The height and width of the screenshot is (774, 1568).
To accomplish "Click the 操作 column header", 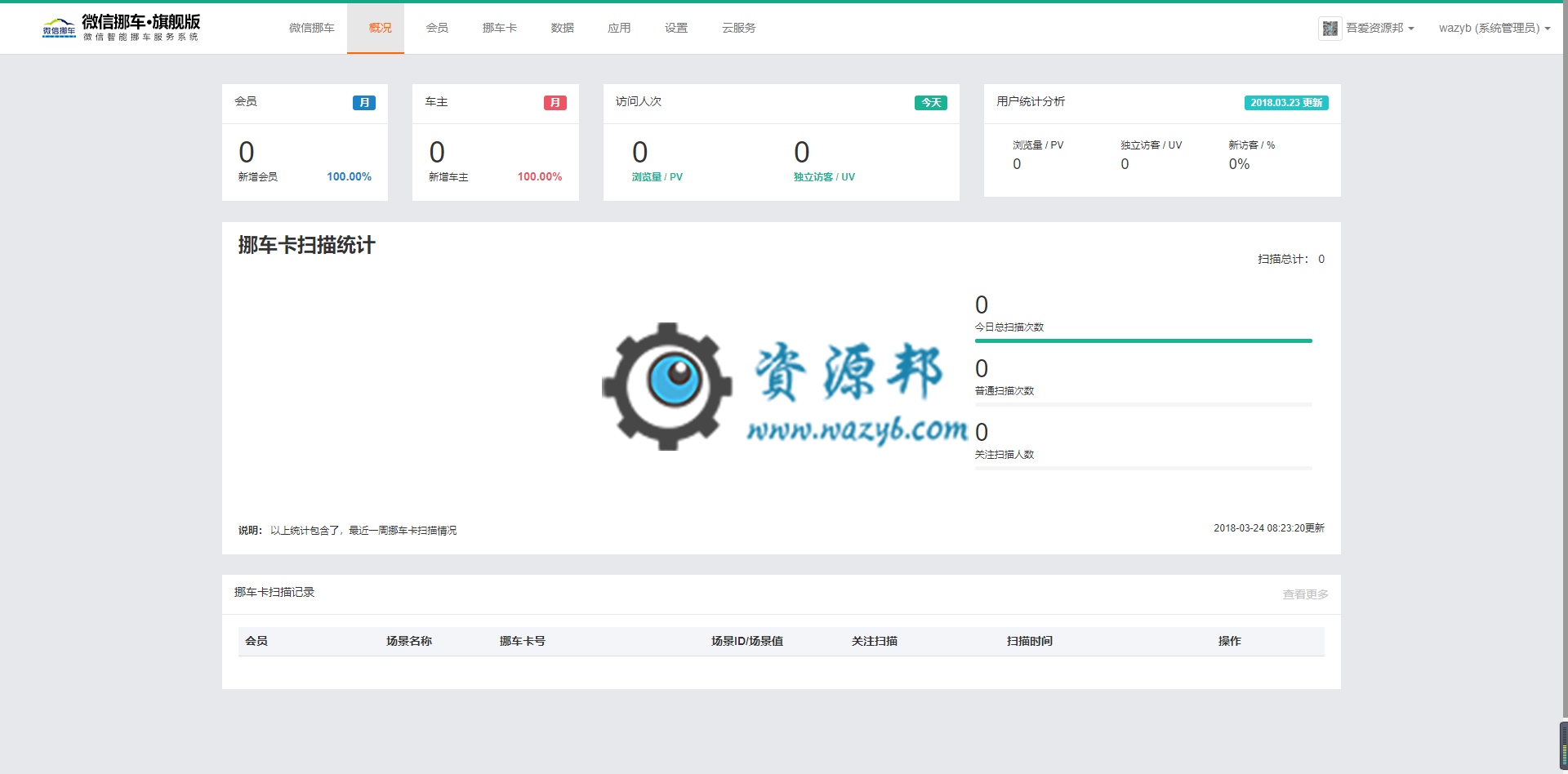I will [x=1230, y=642].
